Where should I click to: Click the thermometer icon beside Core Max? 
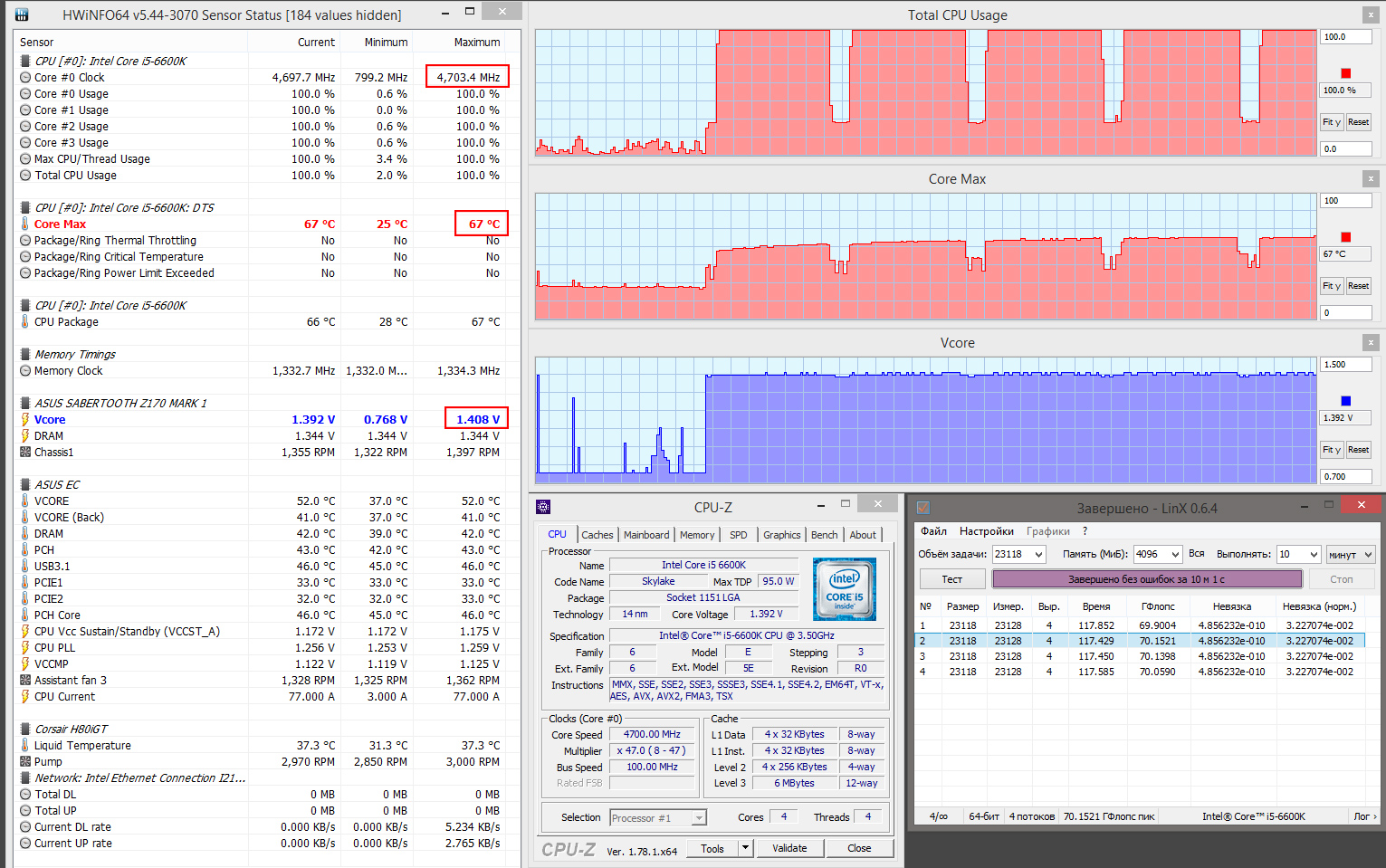tap(25, 224)
